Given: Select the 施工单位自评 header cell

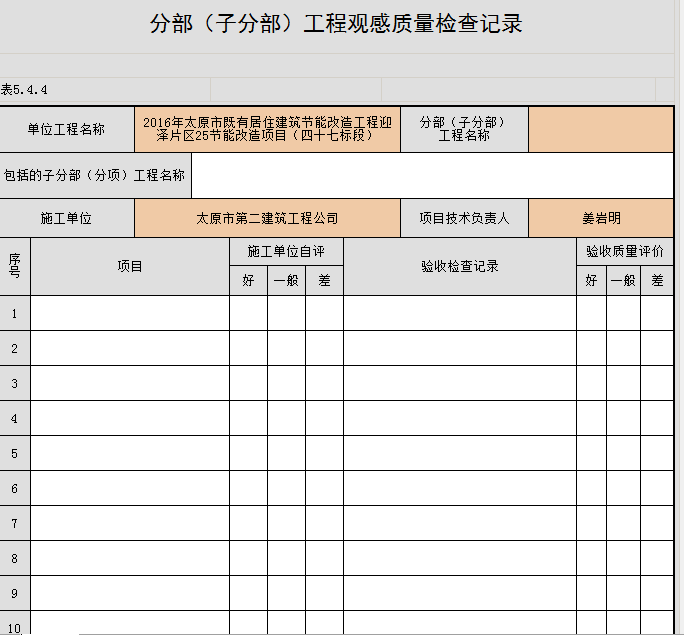Looking at the screenshot, I should pyautogui.click(x=286, y=252).
